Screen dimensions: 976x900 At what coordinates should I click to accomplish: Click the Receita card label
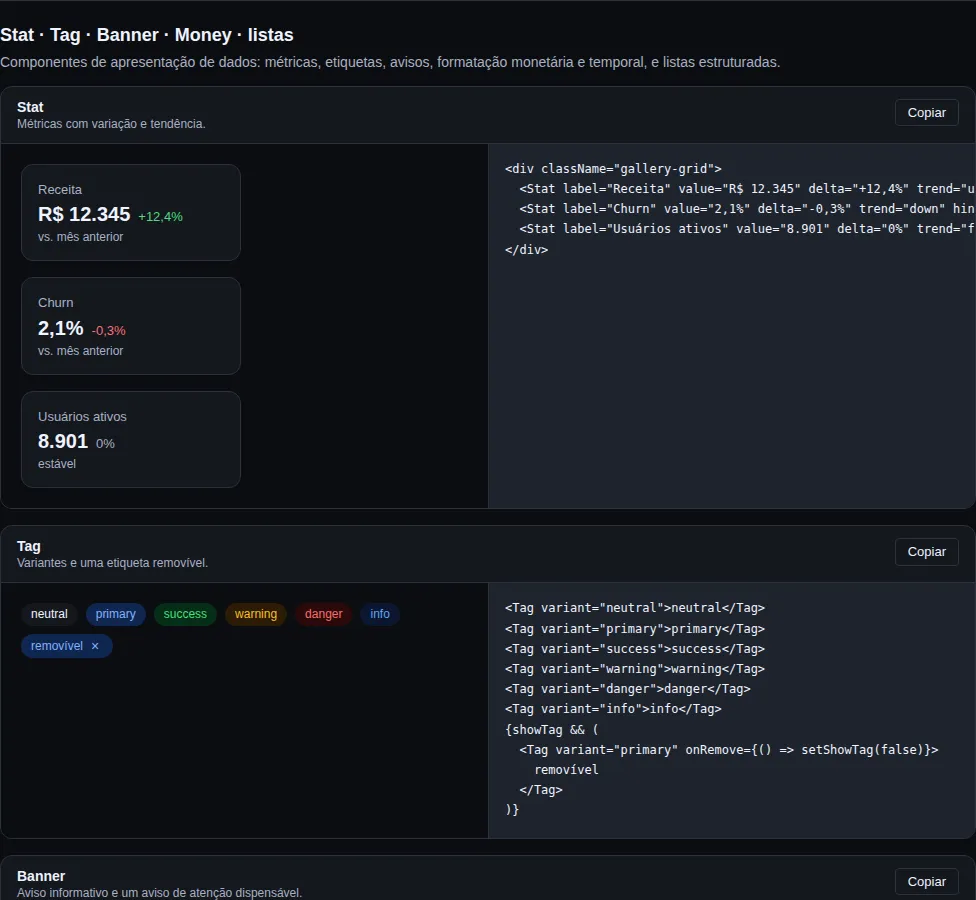(60, 189)
